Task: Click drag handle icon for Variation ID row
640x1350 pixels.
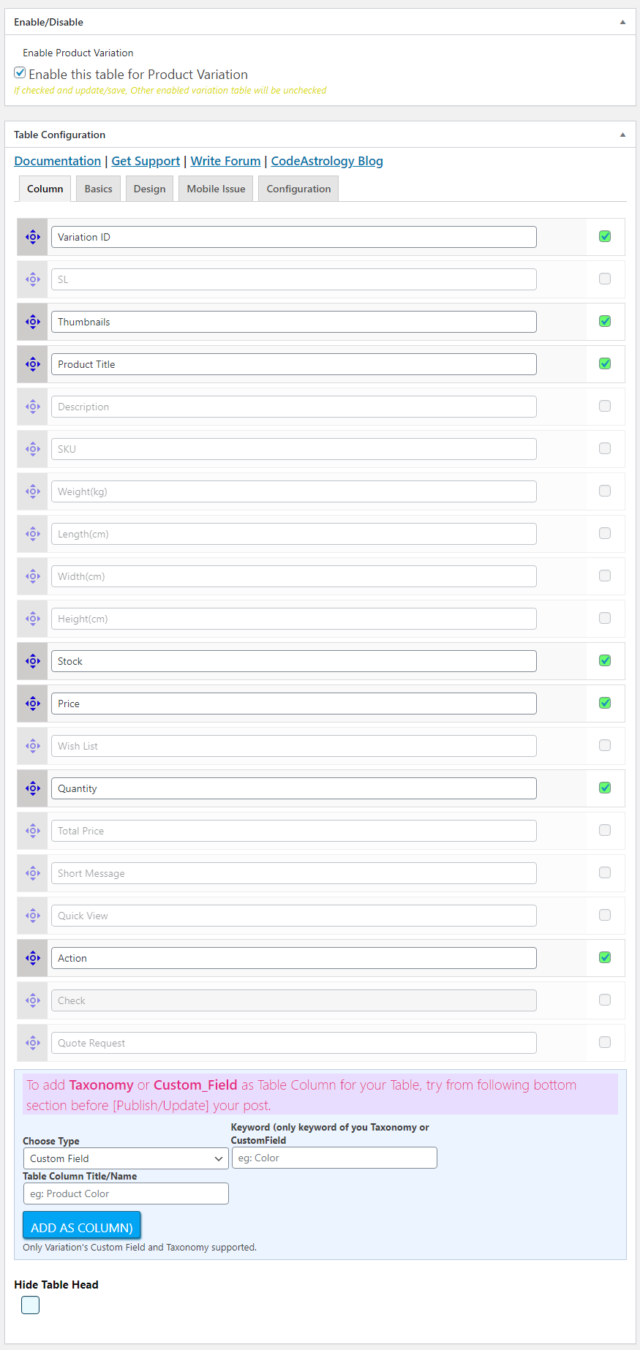Action: (x=32, y=237)
